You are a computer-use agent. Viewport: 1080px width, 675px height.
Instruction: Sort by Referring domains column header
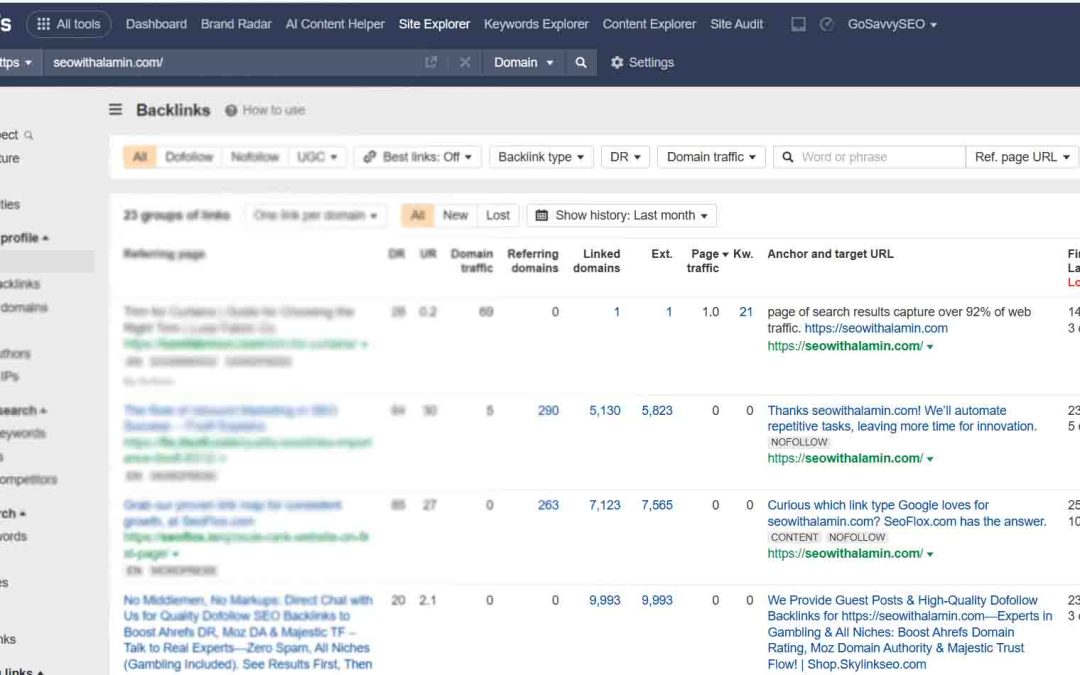(x=533, y=261)
